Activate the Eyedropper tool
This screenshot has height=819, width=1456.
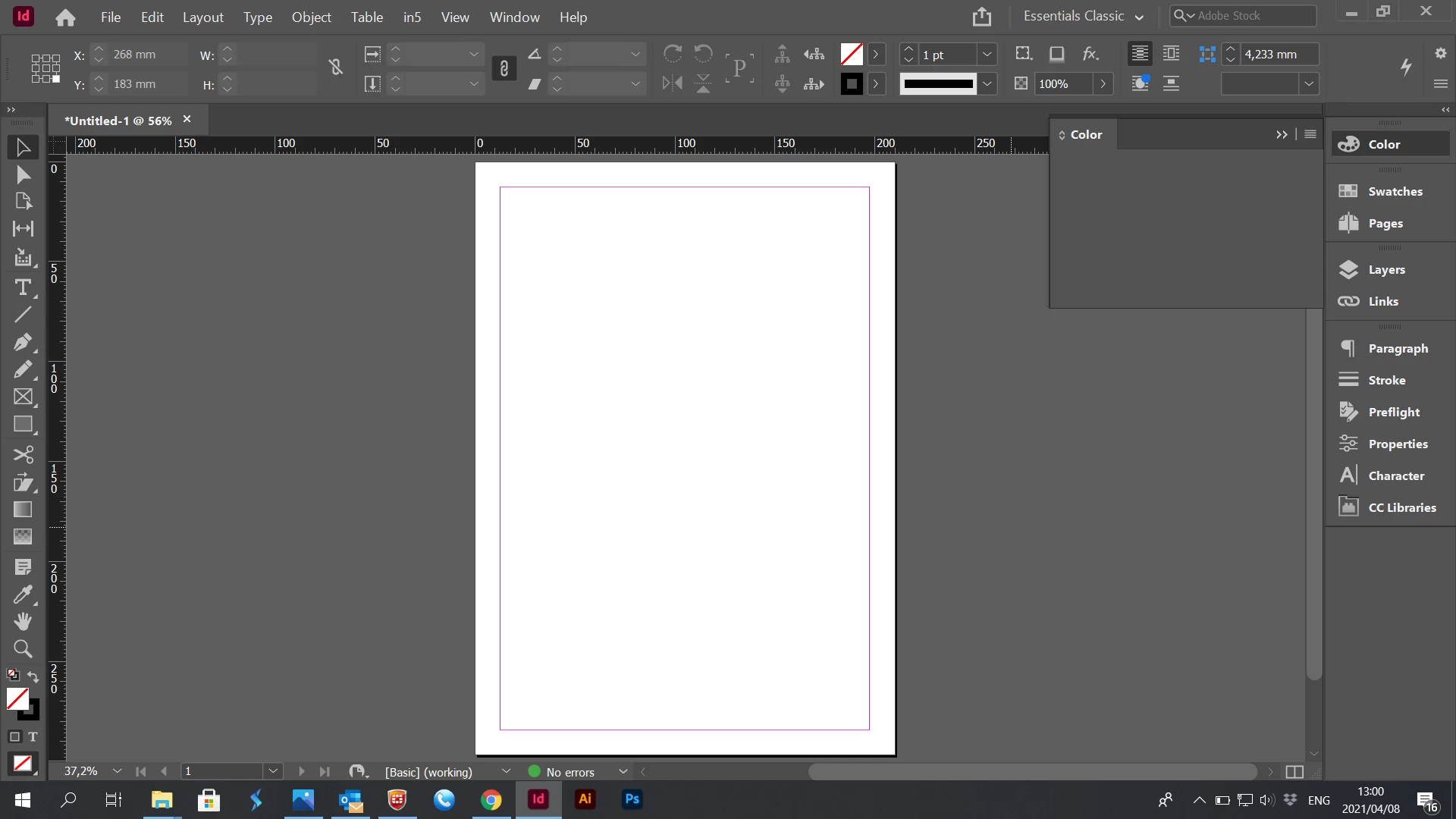pyautogui.click(x=23, y=595)
